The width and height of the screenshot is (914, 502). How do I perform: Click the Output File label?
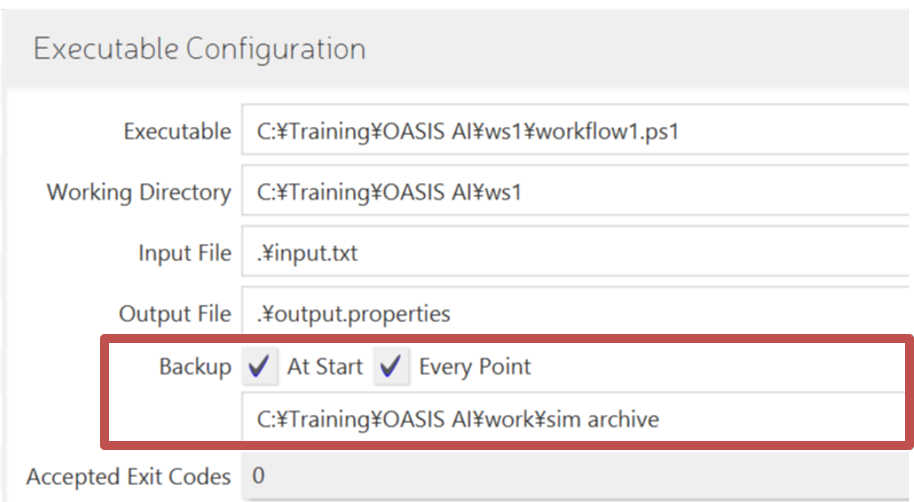click(x=176, y=314)
